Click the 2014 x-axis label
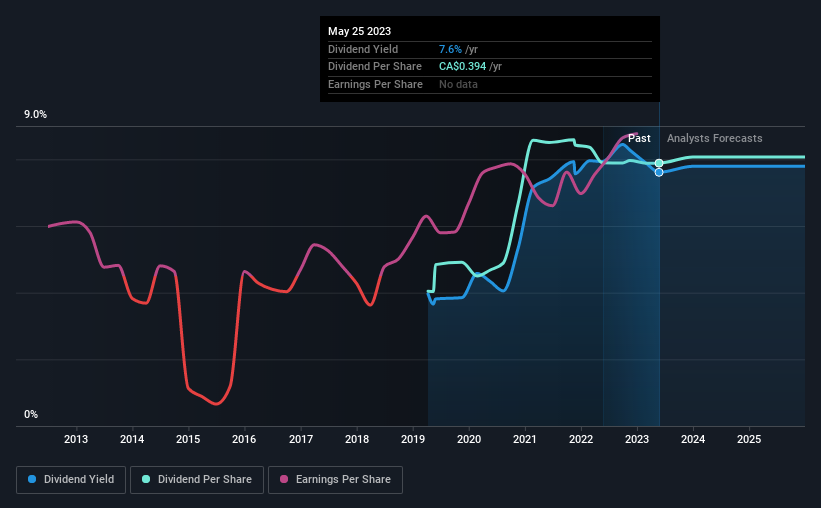Viewport: 821px width, 508px height. (132, 439)
